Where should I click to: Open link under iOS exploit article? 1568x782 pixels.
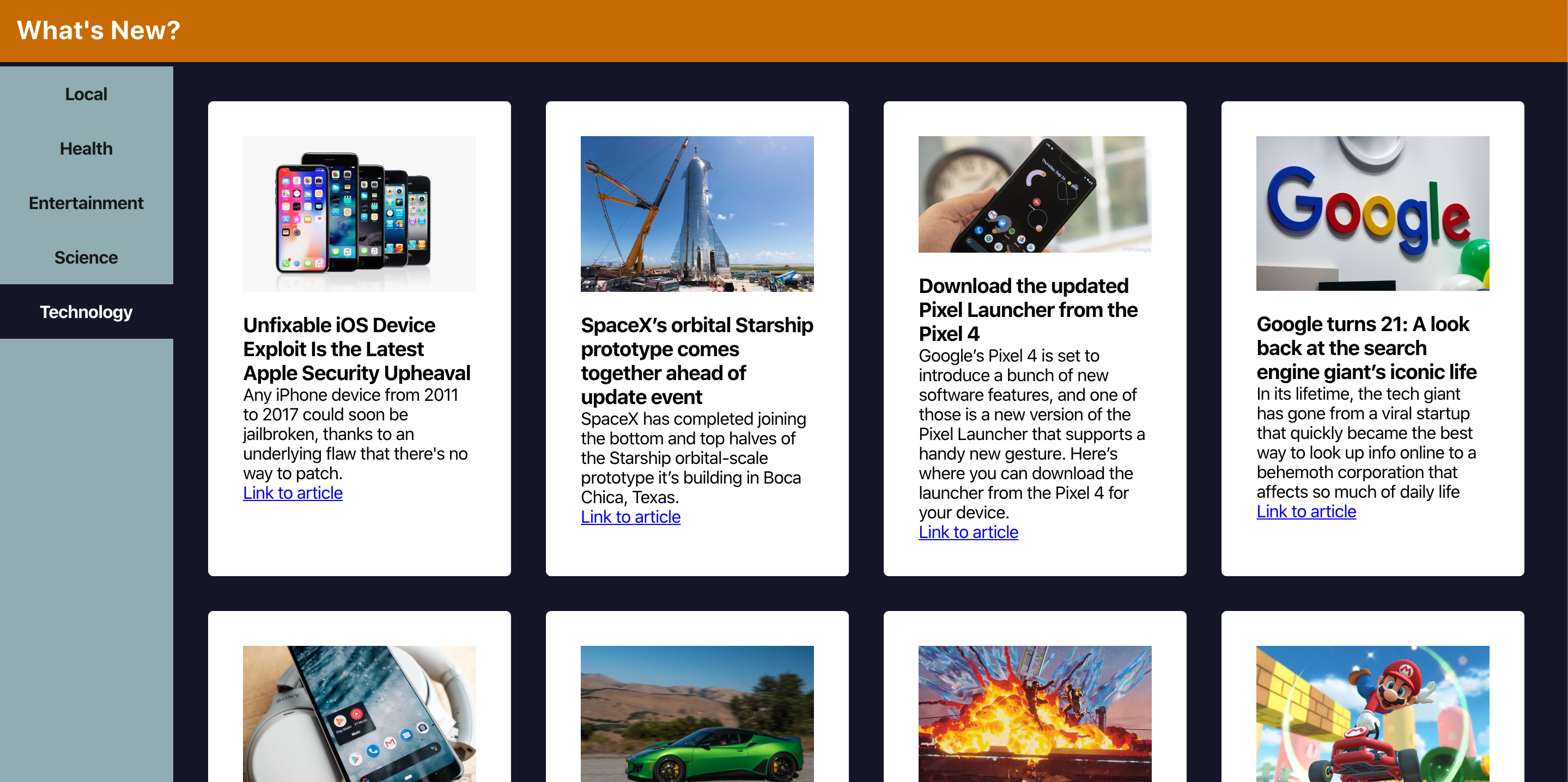[x=293, y=493]
